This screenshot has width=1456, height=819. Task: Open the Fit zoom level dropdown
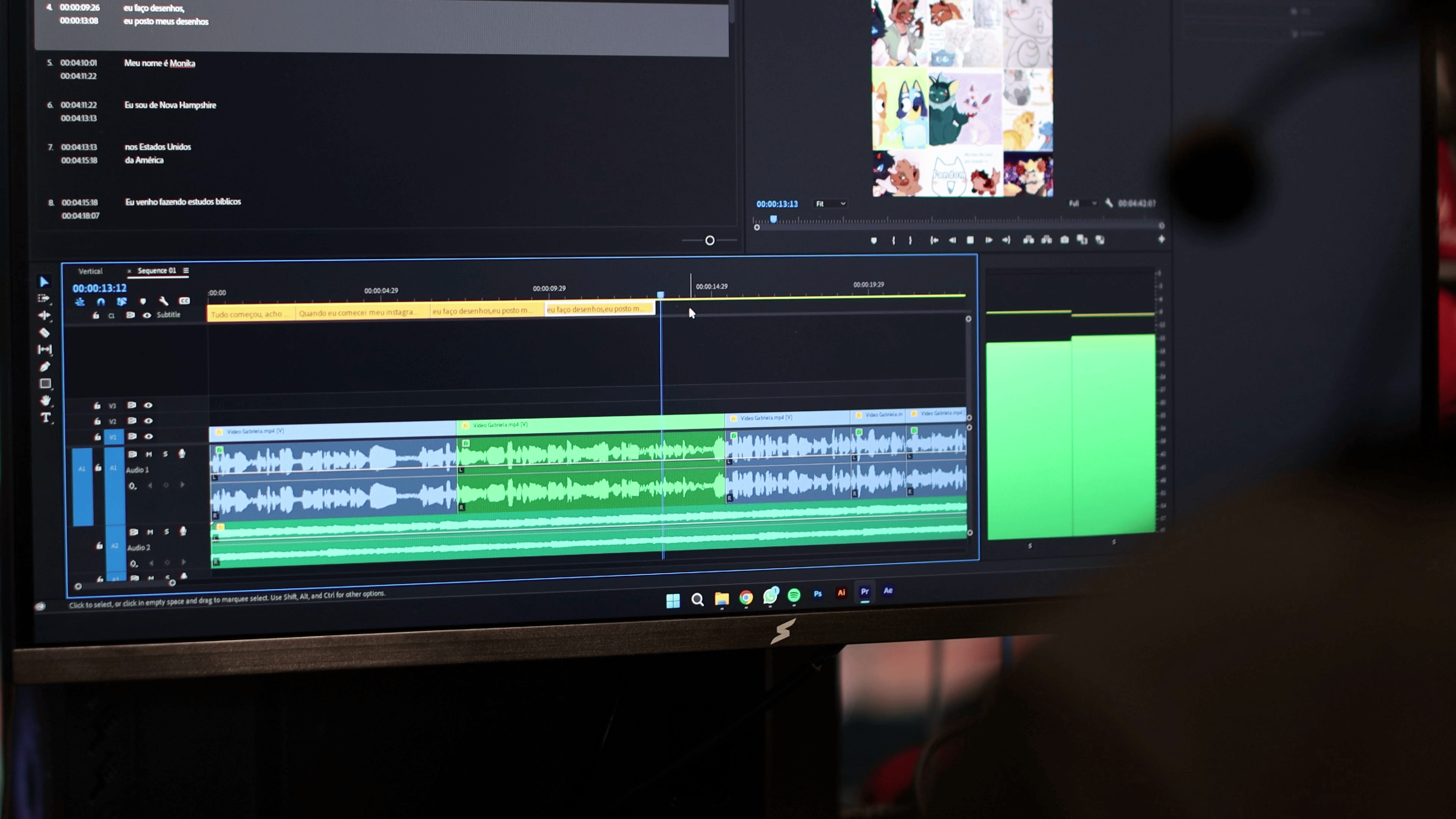(830, 204)
